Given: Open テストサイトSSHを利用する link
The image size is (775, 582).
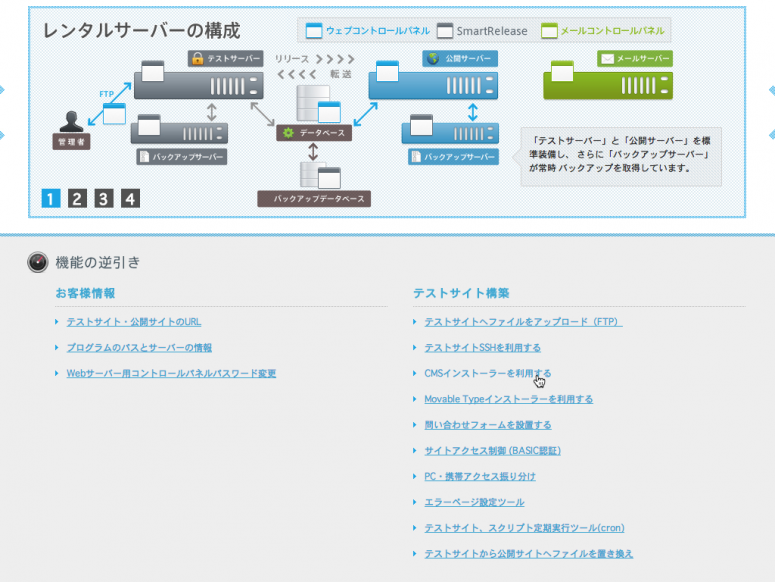Looking at the screenshot, I should pyautogui.click(x=482, y=348).
